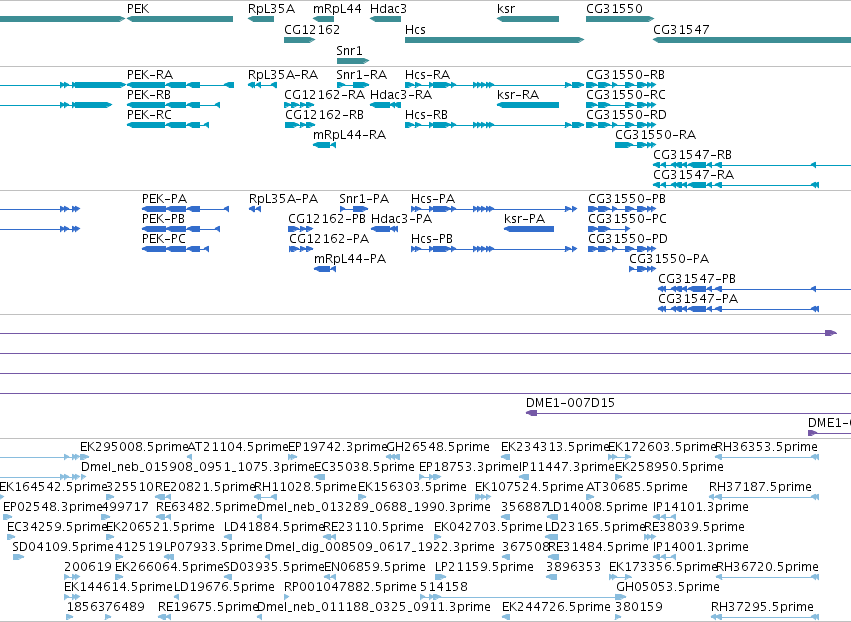Select transcript PEK-RC
The width and height of the screenshot is (851, 622).
[x=168, y=125]
